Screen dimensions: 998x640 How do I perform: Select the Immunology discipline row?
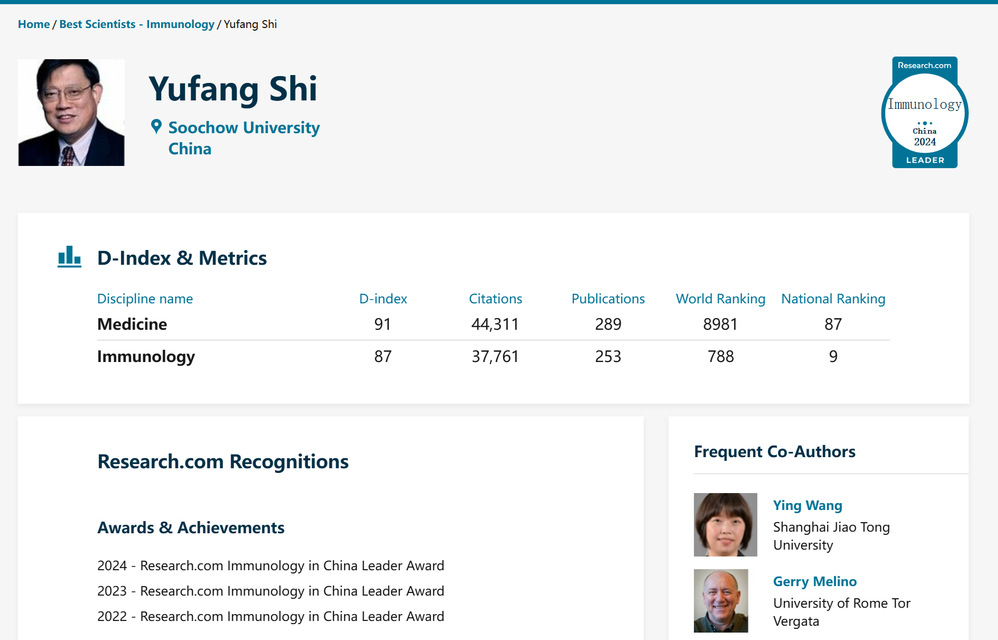(146, 356)
